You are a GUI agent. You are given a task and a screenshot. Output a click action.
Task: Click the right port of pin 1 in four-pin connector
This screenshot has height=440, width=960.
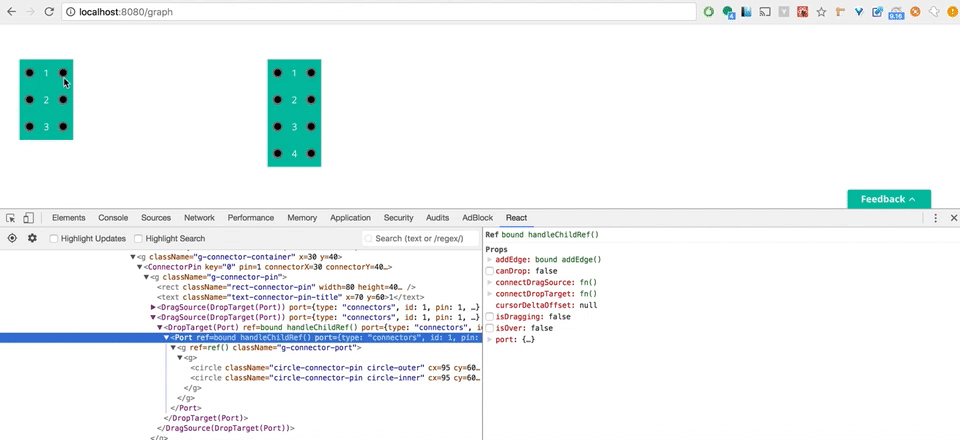point(311,73)
